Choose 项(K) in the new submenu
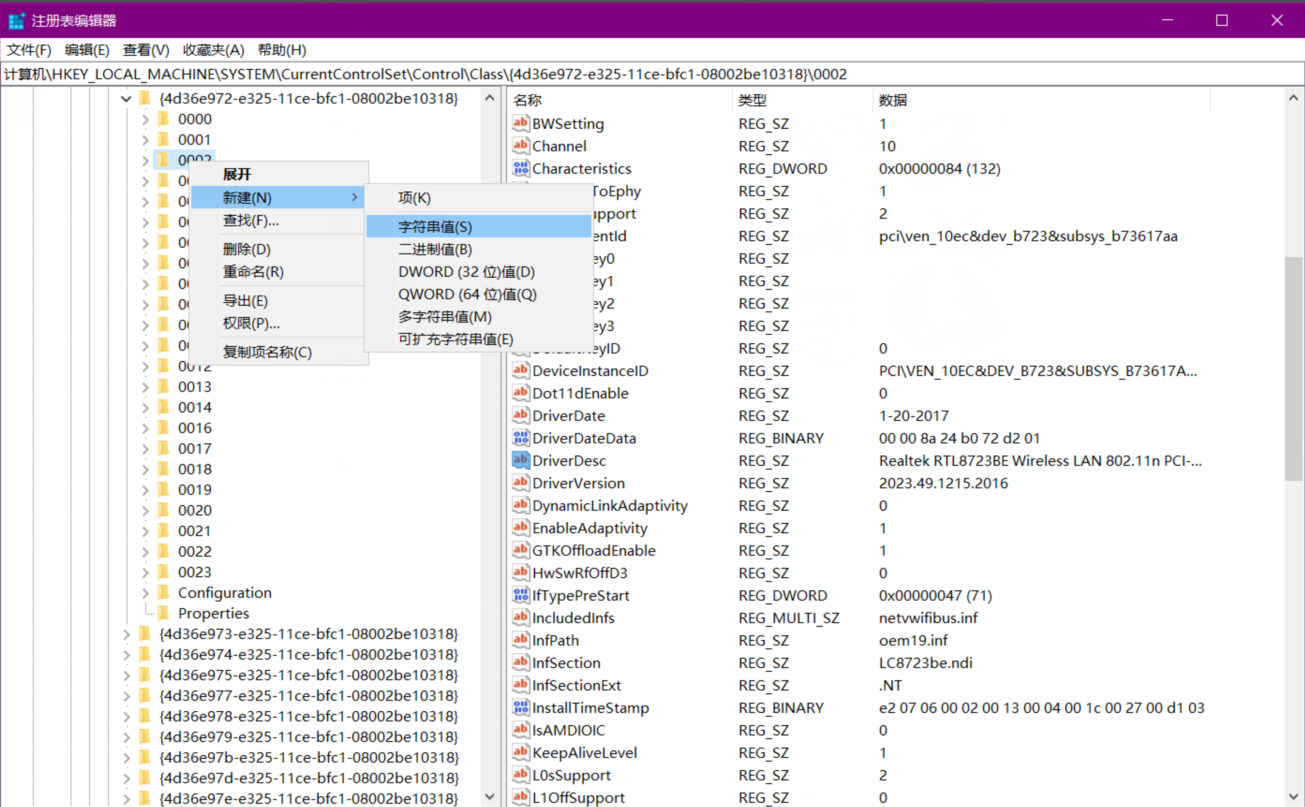 click(x=479, y=198)
